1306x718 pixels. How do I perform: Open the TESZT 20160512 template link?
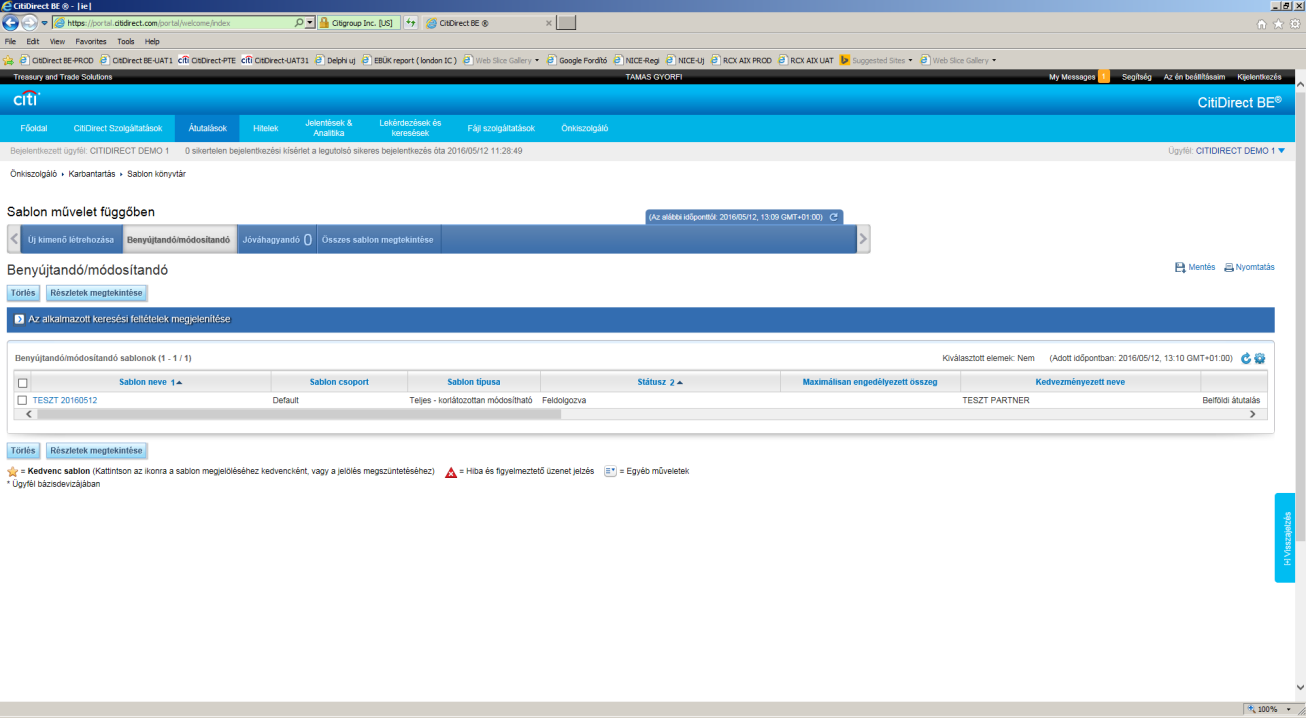(65, 400)
